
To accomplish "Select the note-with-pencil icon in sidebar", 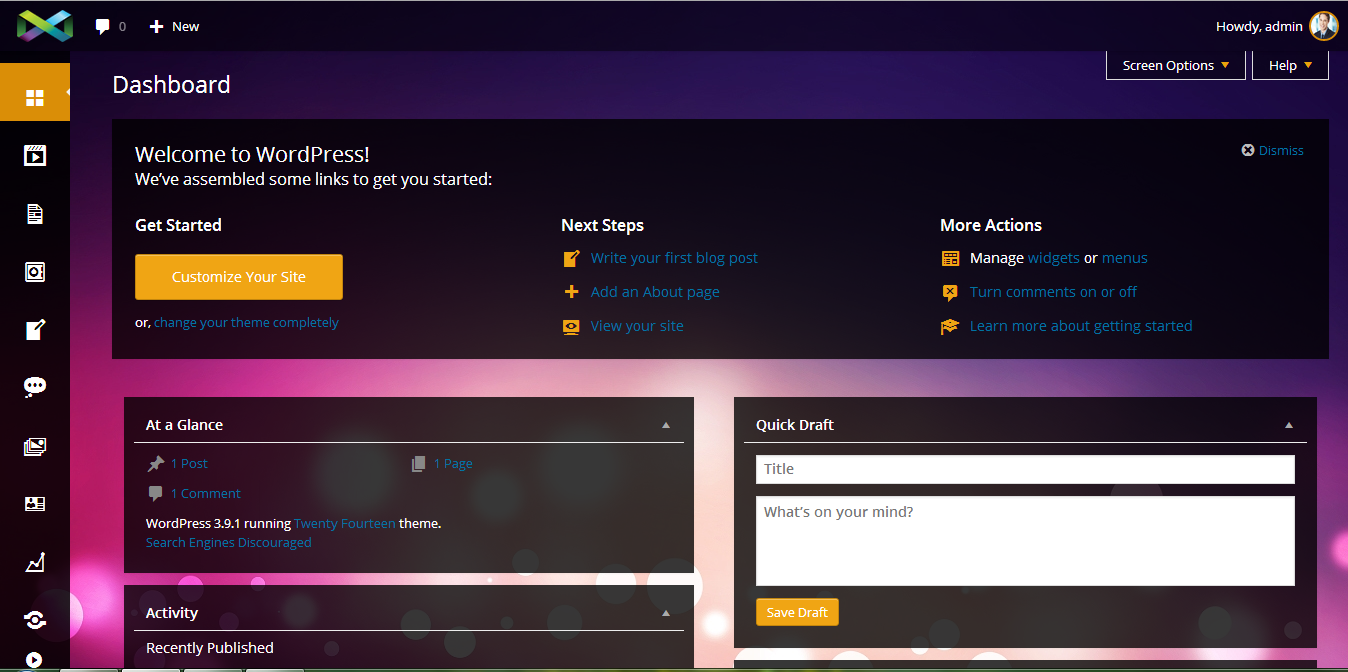I will coord(35,330).
